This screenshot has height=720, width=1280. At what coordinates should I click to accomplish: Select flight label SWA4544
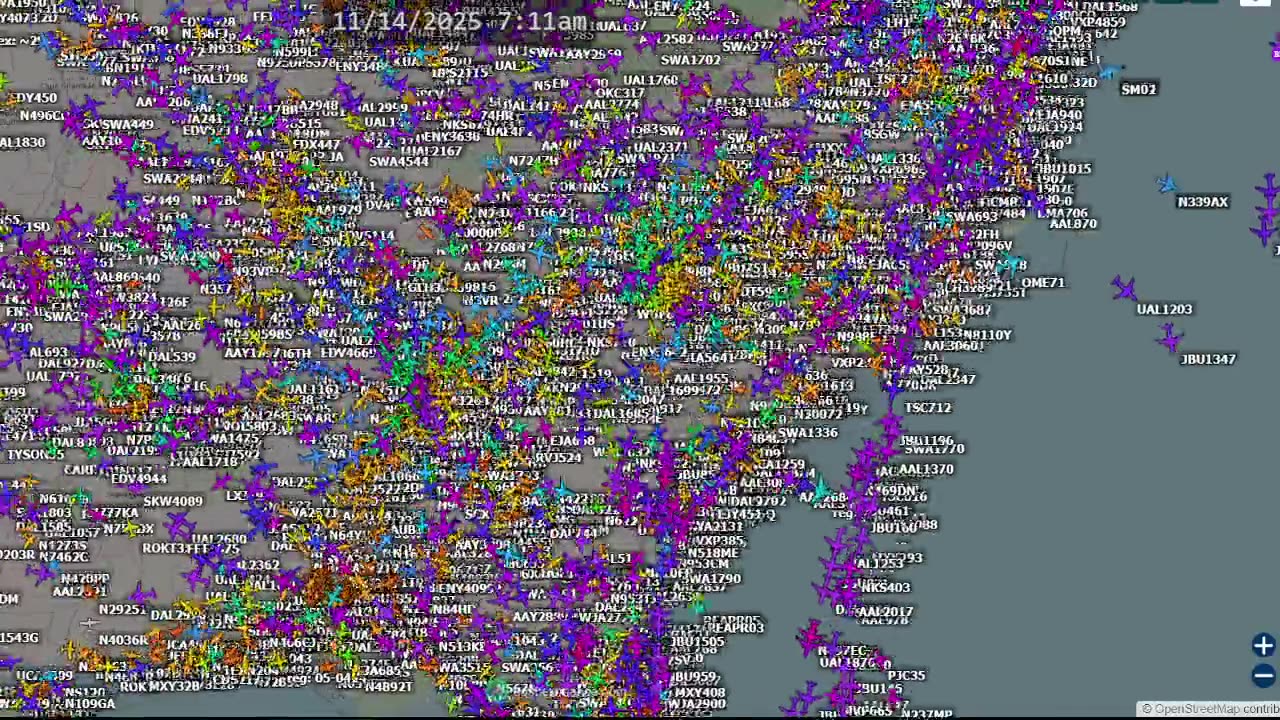(399, 162)
